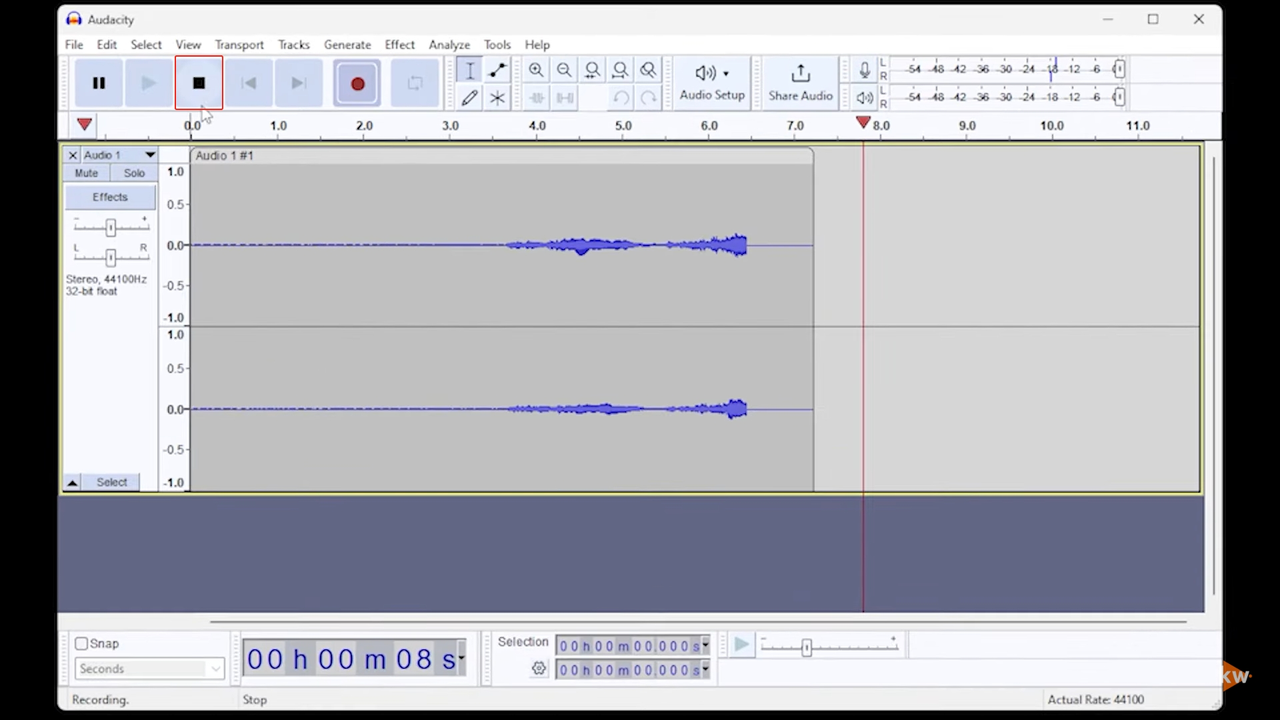
Task: Open Effects for Audio 1 track
Action: [110, 197]
